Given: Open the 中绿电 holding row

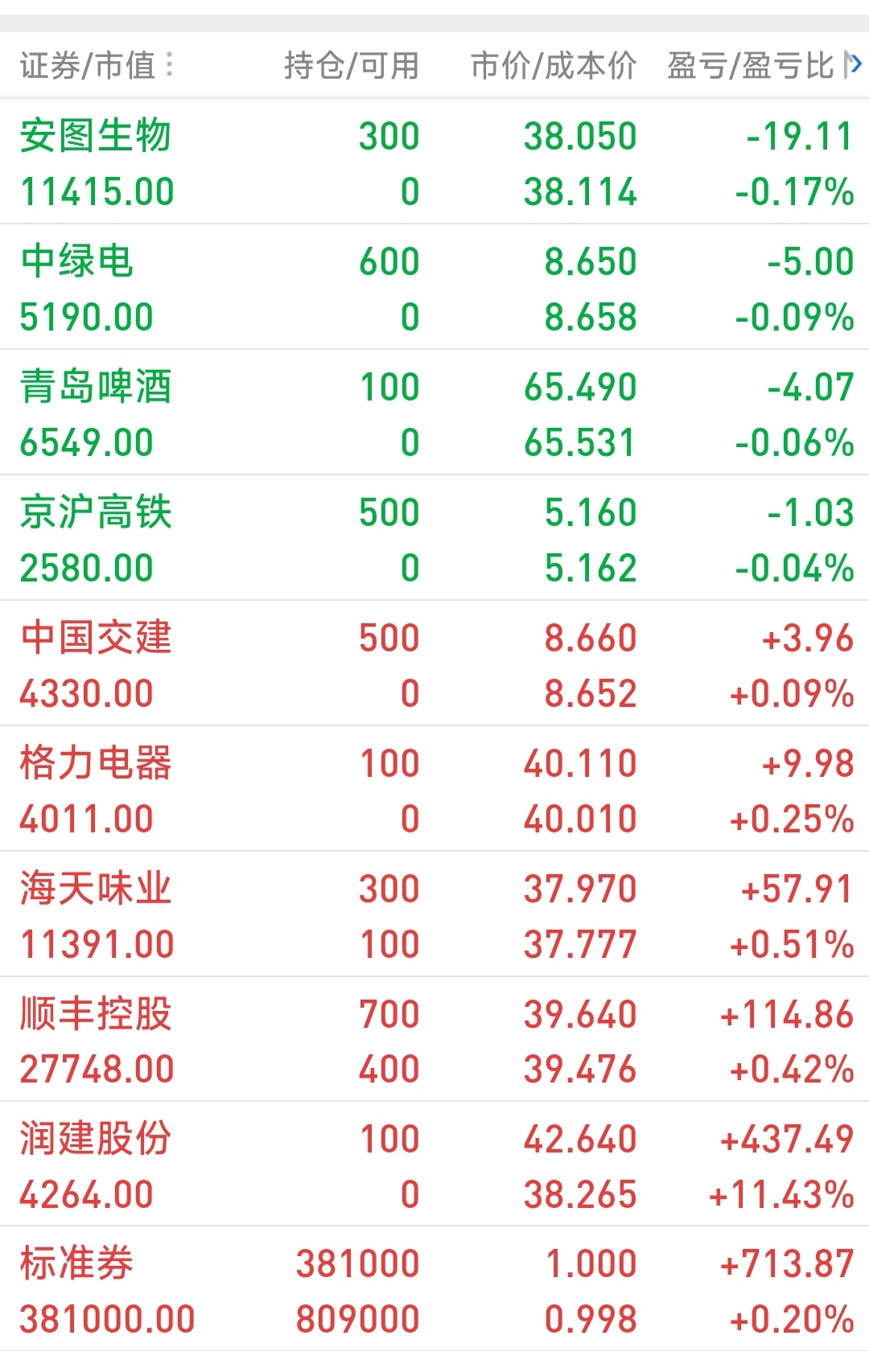Looking at the screenshot, I should tap(434, 287).
